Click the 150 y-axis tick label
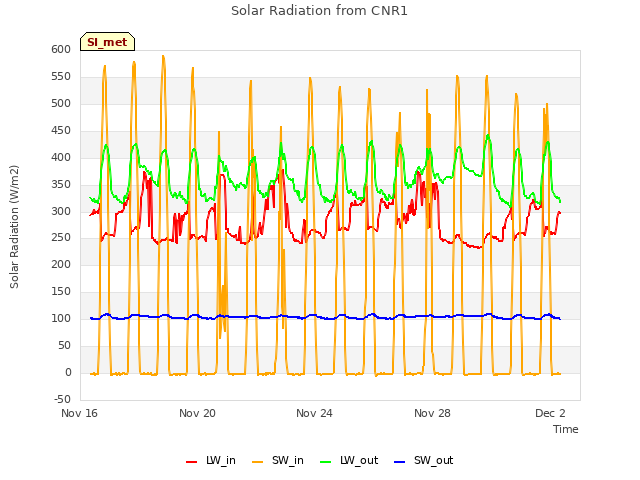 coord(61,291)
